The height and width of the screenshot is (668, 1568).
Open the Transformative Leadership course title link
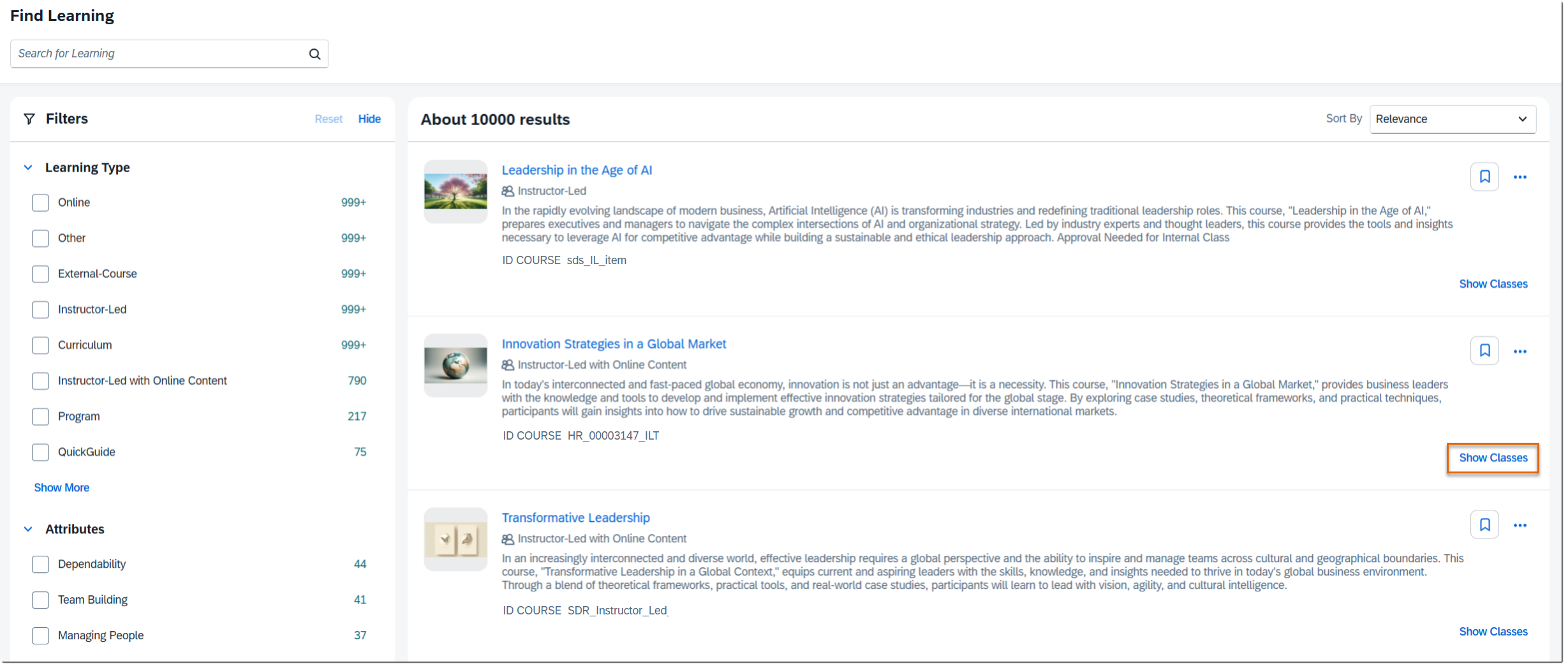click(x=575, y=518)
